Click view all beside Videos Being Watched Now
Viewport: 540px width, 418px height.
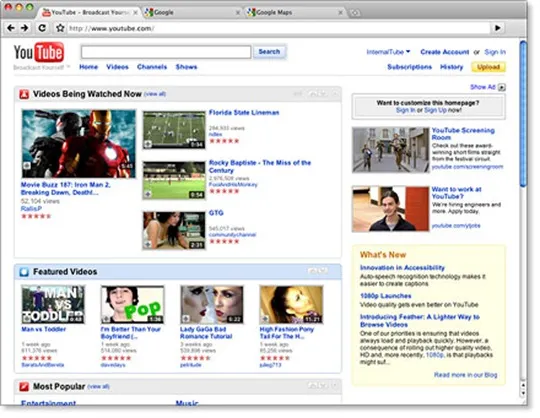coord(155,94)
